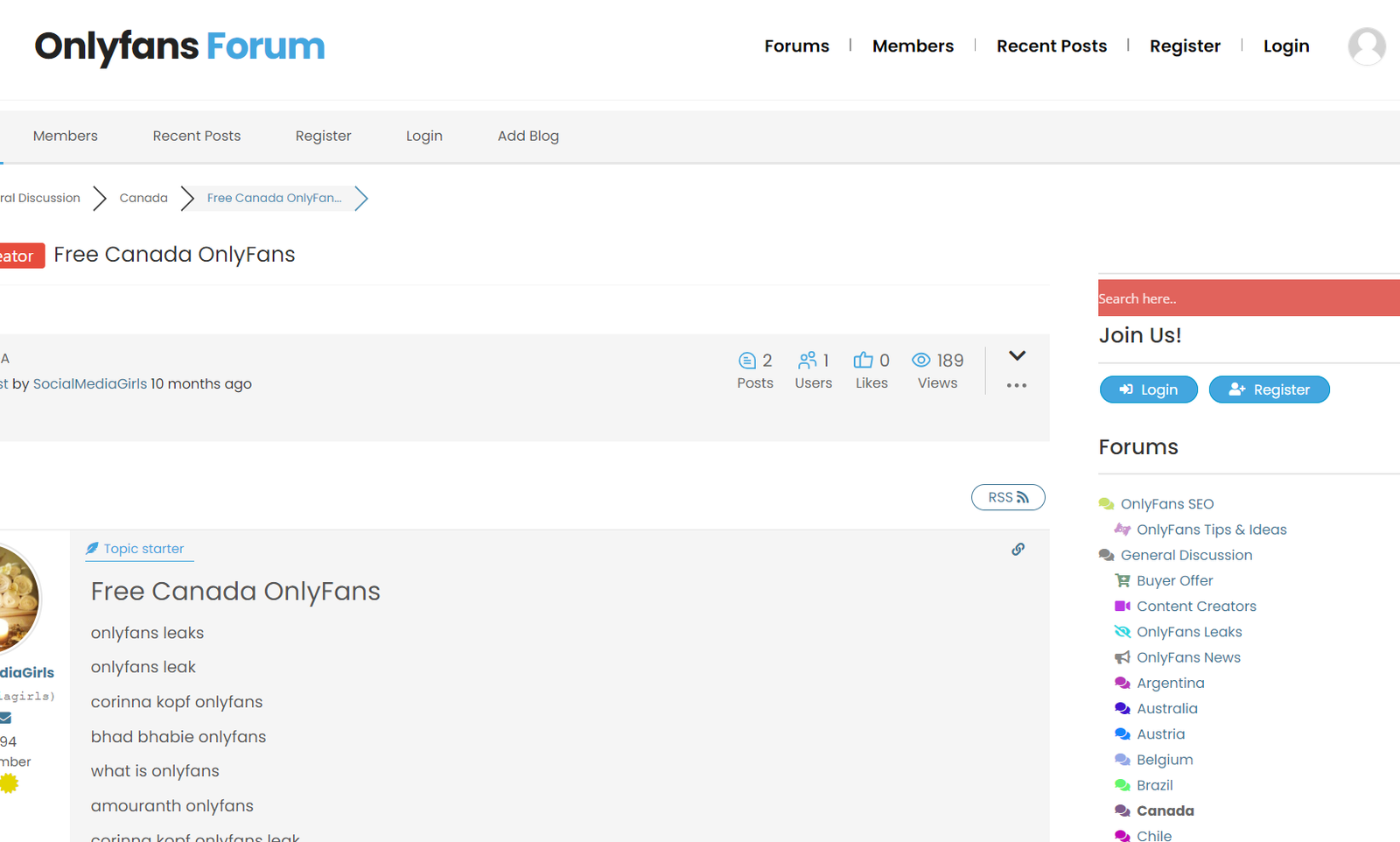Viewport: 1400px width, 842px height.
Task: Select Recent Posts in the secondary bar
Action: 197,136
